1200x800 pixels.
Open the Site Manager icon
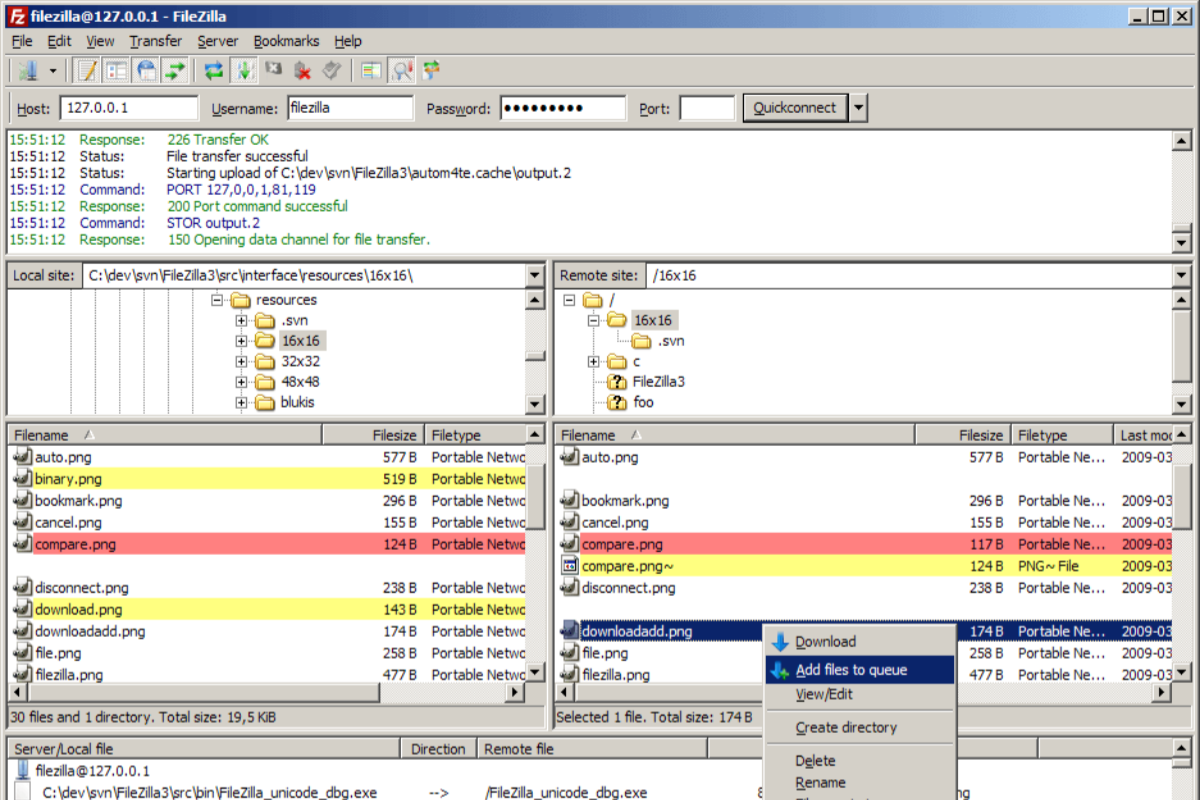(28, 71)
